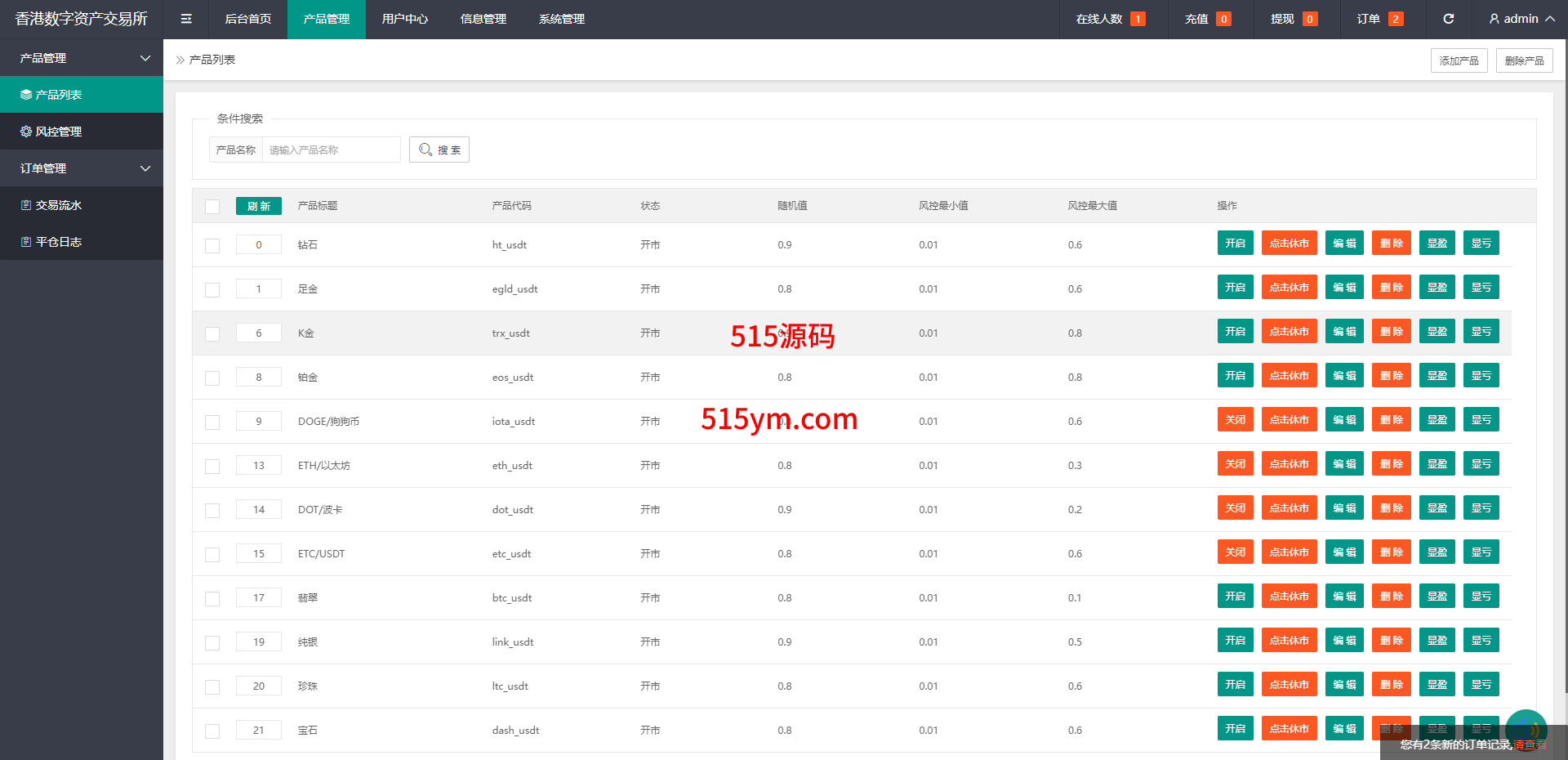Screen dimensions: 1568x760
Task: Click the 添加产品 button
Action: (x=1459, y=60)
